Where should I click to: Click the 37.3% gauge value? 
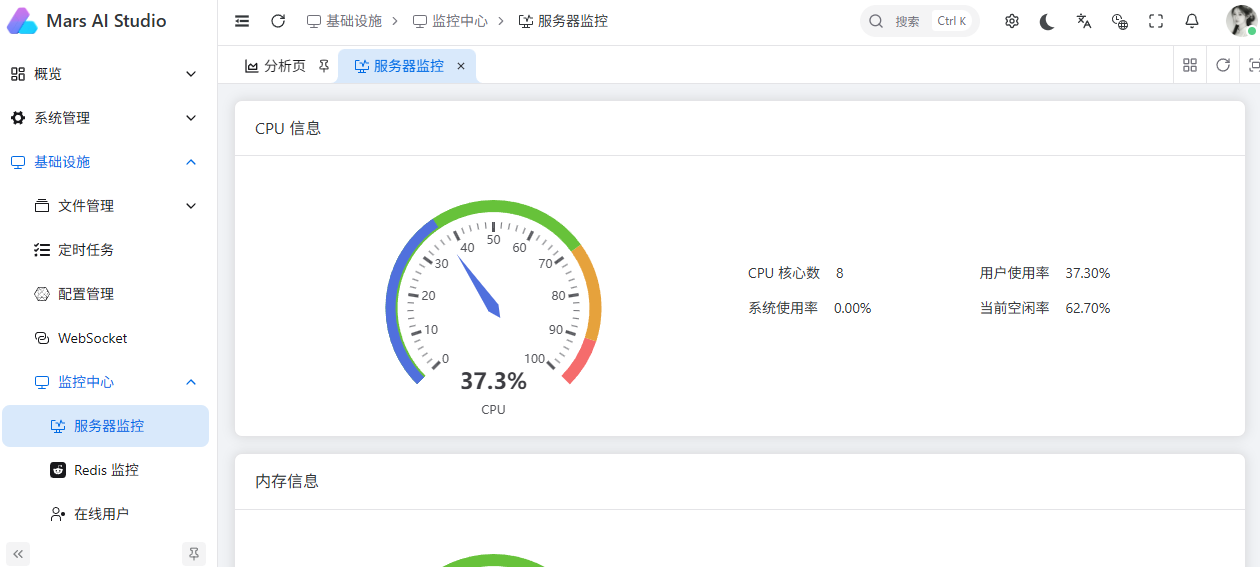point(493,381)
